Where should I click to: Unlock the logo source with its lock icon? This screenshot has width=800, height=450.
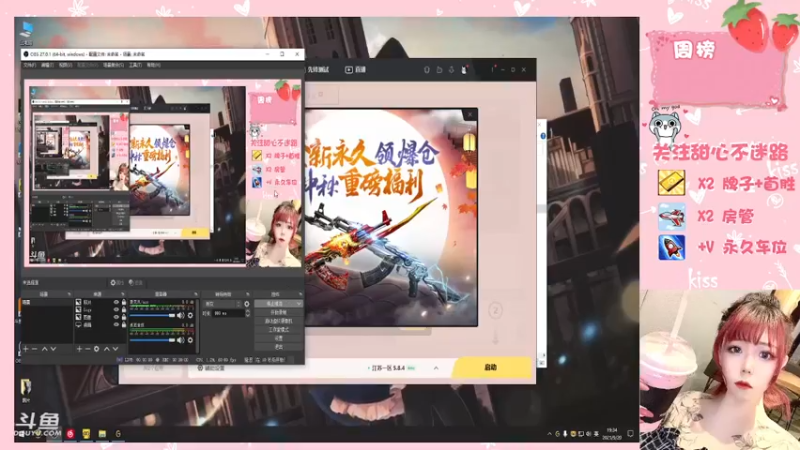coord(123,310)
